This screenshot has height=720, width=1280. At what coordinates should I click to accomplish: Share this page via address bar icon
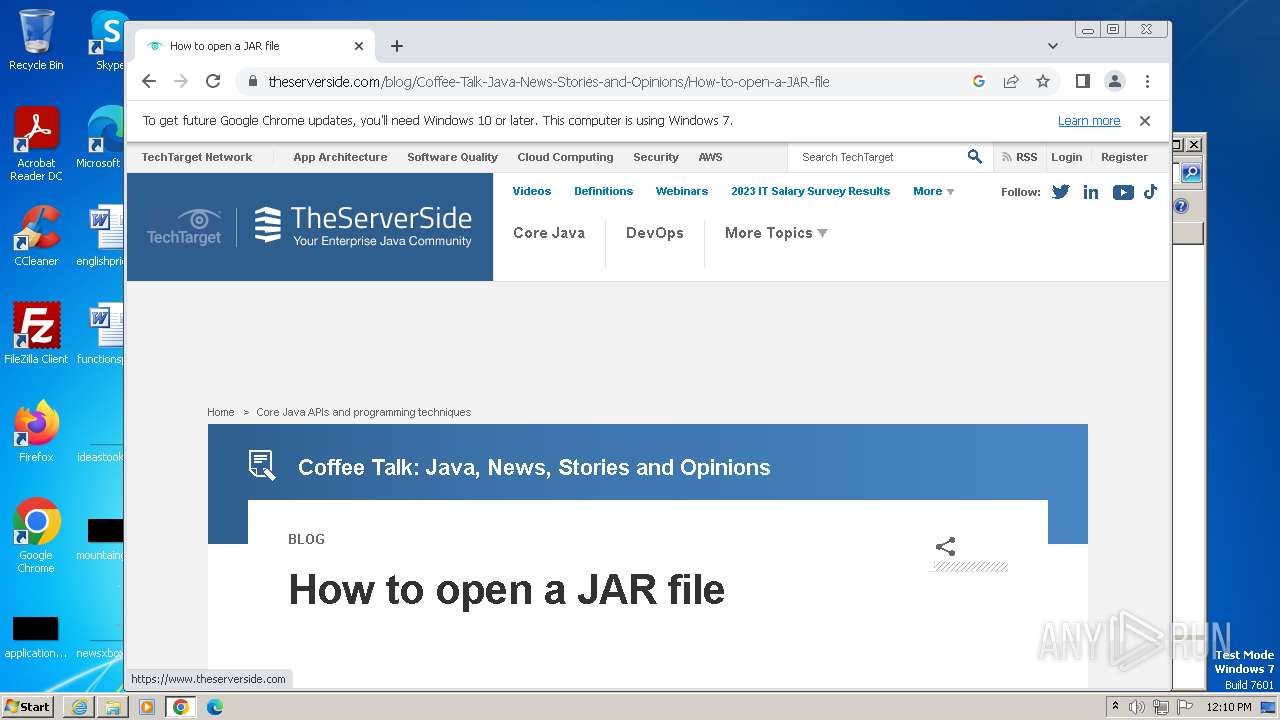pyautogui.click(x=1011, y=82)
